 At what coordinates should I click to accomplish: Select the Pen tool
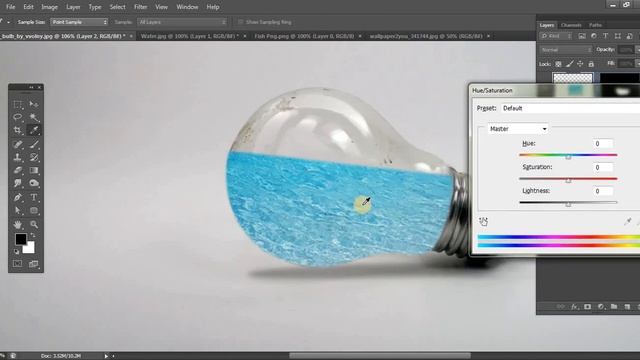click(x=18, y=198)
